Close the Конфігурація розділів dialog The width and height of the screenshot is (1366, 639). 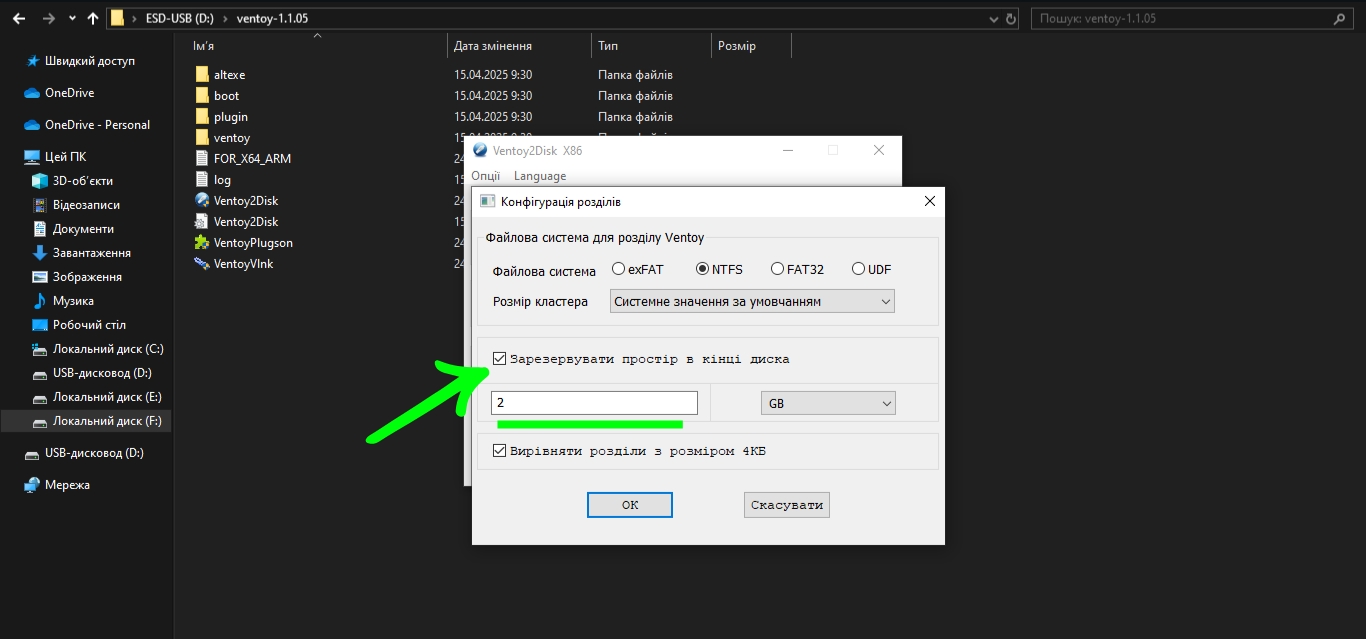[x=930, y=201]
